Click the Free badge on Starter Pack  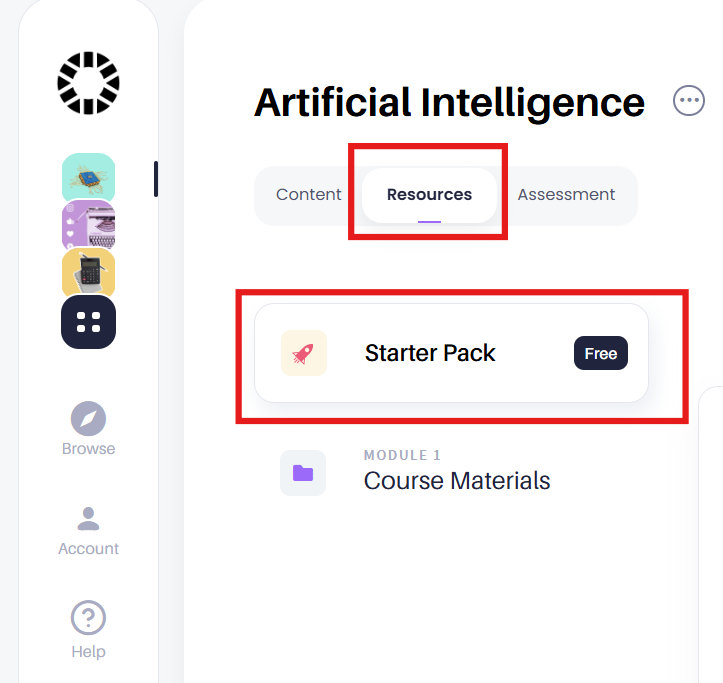(x=601, y=353)
